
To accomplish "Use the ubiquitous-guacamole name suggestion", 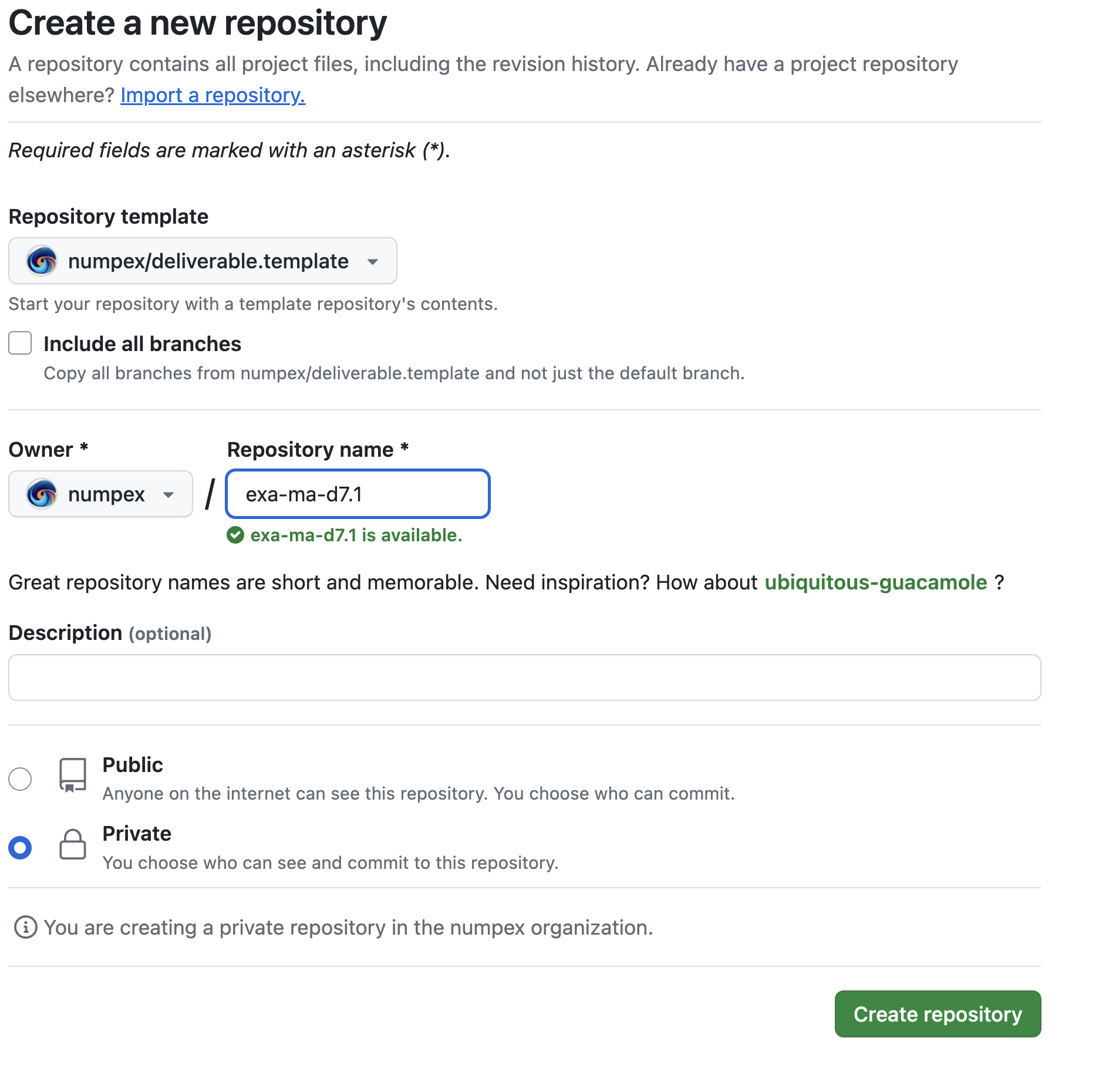I will (875, 582).
